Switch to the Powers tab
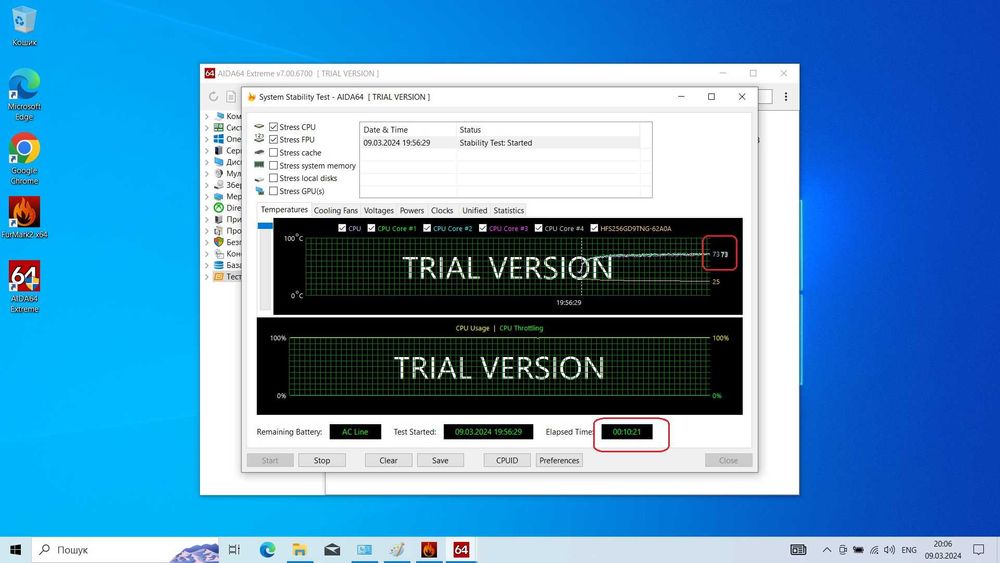The width and height of the screenshot is (1000, 563). click(x=412, y=210)
